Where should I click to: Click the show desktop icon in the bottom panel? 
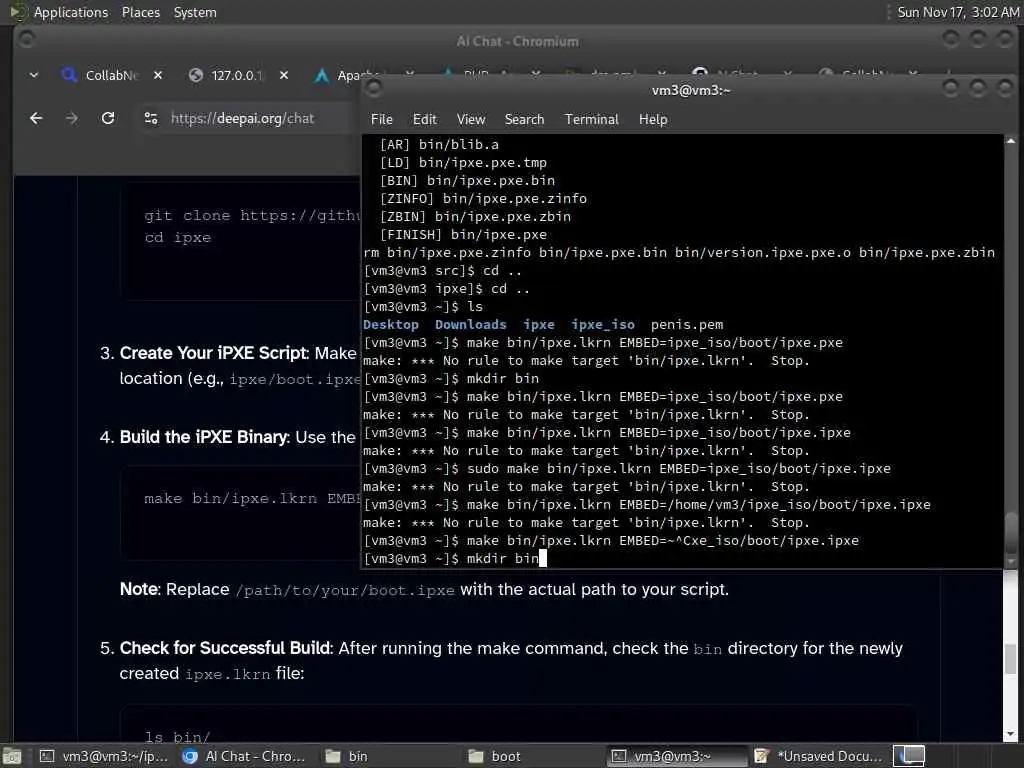[12, 756]
